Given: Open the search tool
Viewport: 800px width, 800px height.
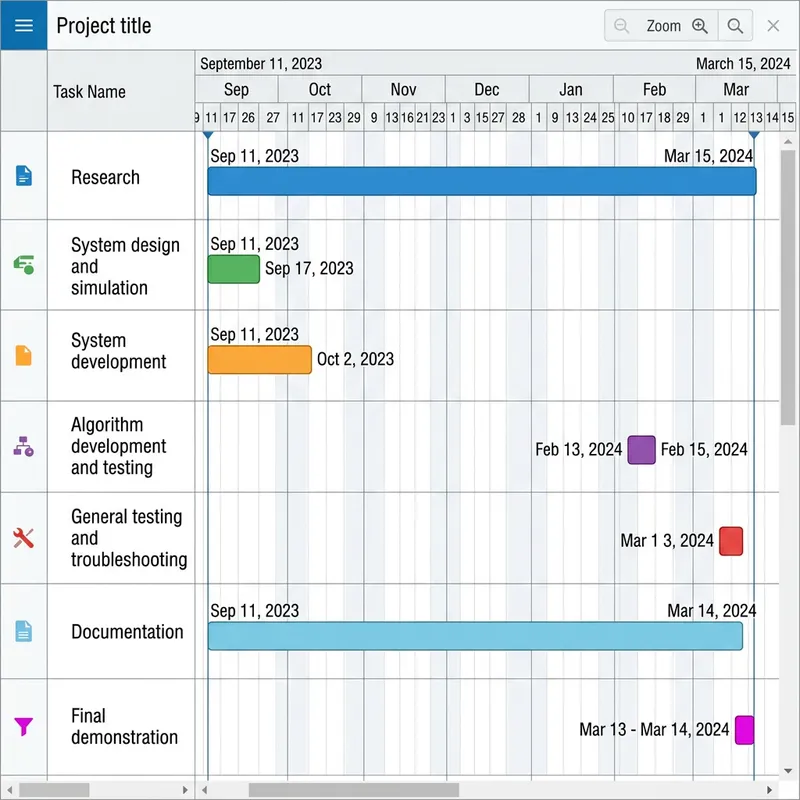Looking at the screenshot, I should 735,25.
